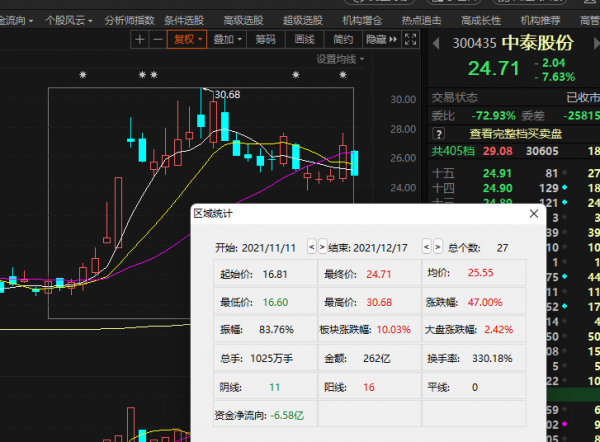Click 资金净流向 value -6.58亿
600x442 pixels.
(x=287, y=415)
